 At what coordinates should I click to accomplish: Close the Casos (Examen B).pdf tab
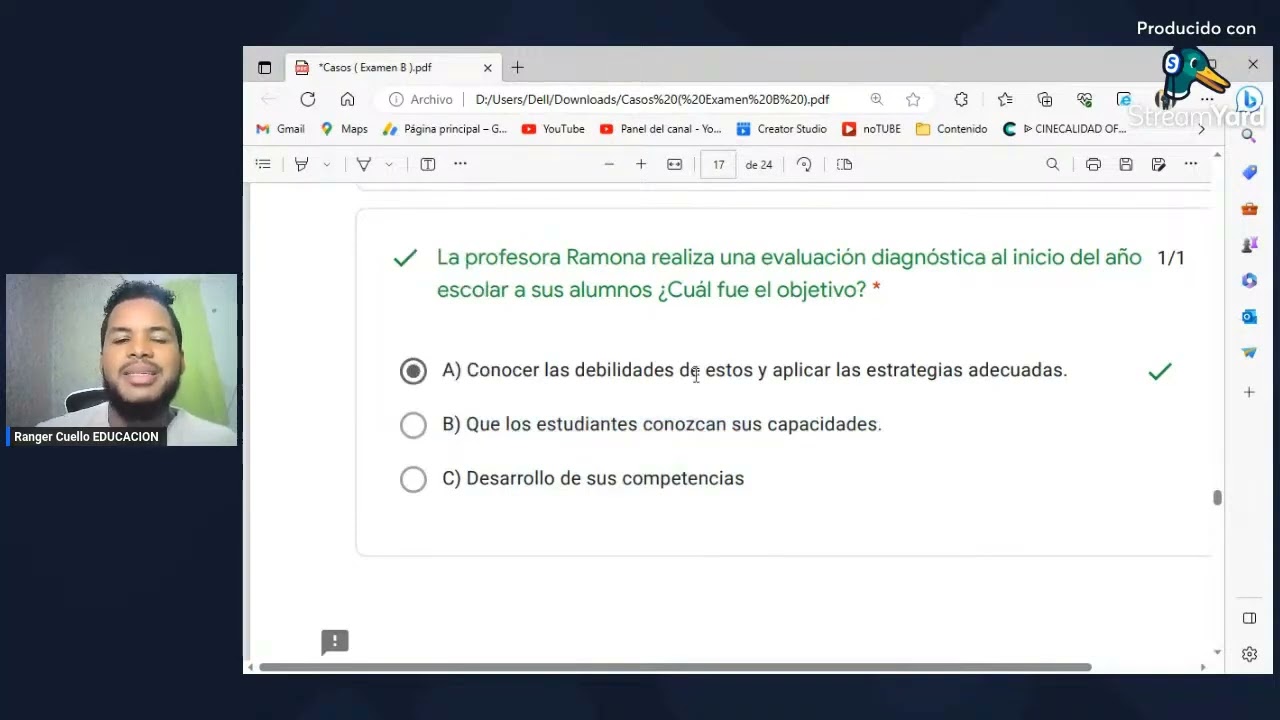488,68
